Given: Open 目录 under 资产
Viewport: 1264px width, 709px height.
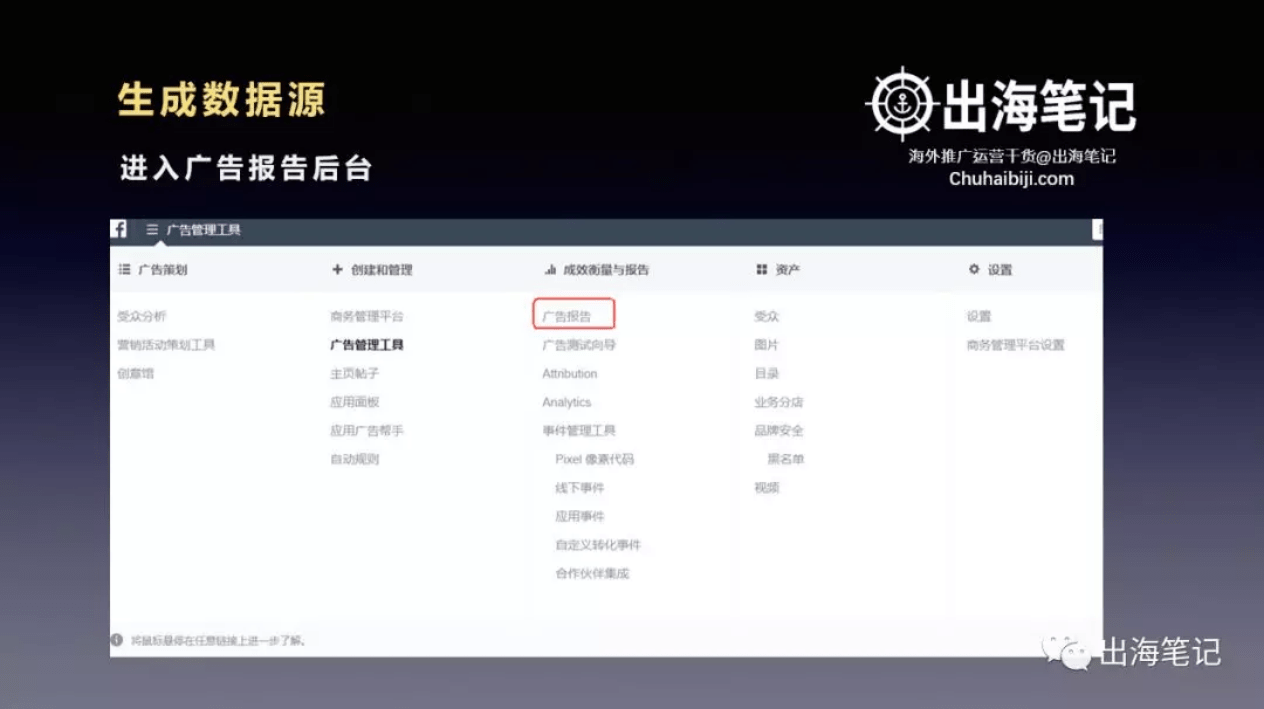Looking at the screenshot, I should 767,373.
